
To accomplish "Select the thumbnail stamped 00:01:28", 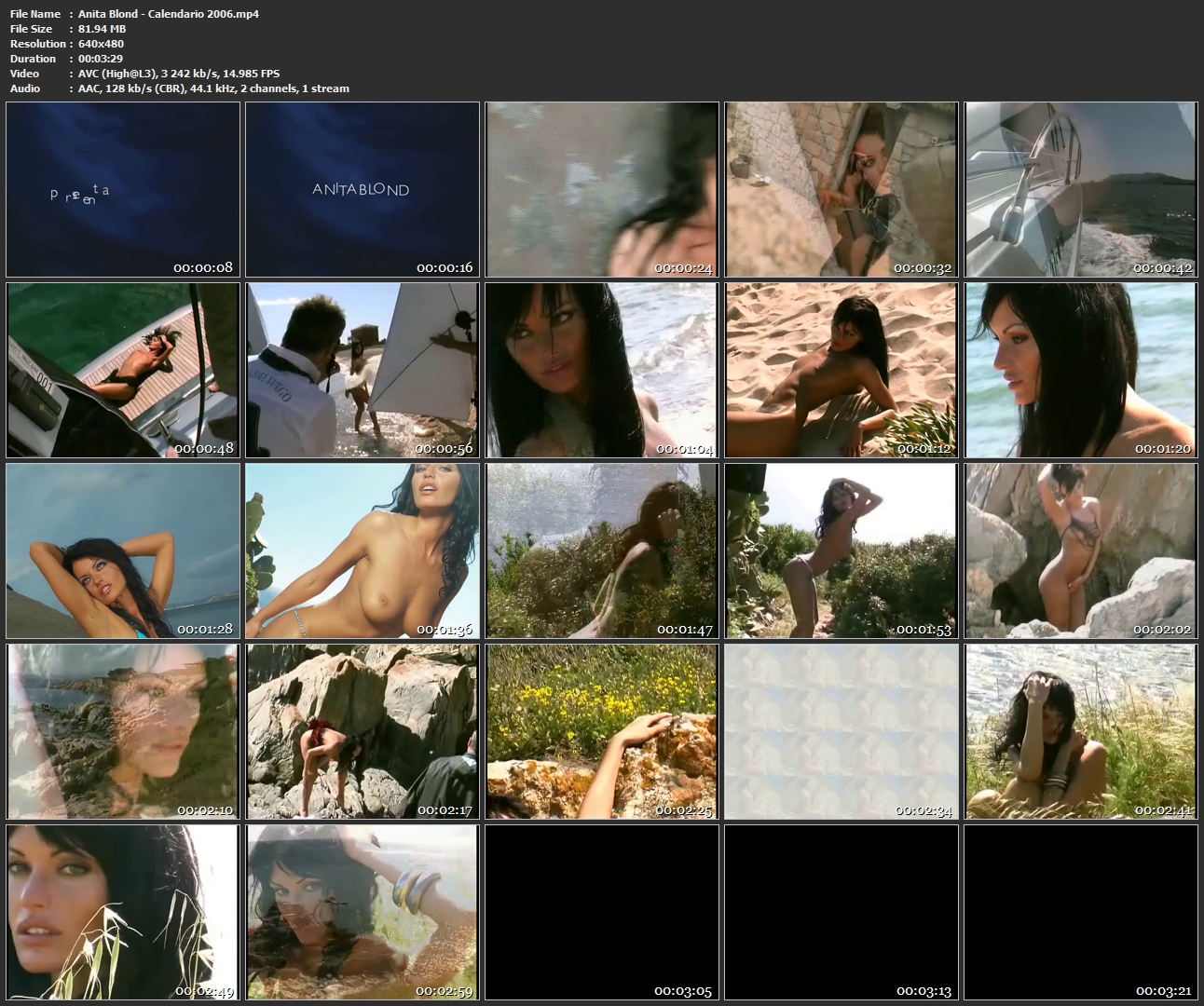I will click(x=123, y=551).
